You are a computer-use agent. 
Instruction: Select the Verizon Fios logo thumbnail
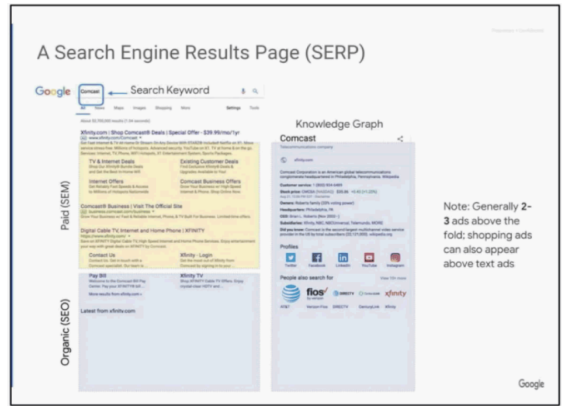[317, 293]
